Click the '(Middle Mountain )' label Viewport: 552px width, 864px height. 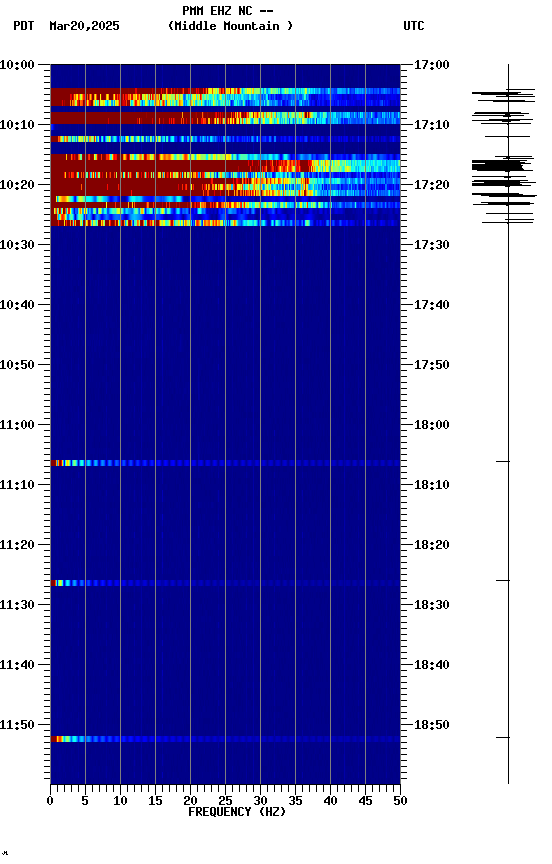pyautogui.click(x=230, y=26)
